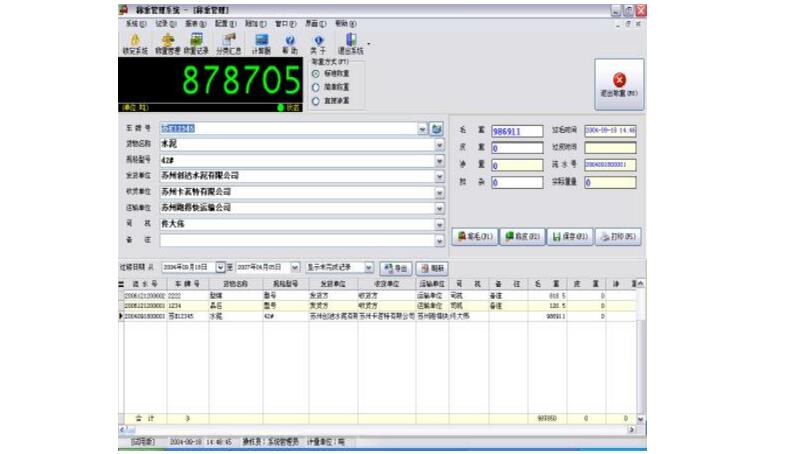Expand the 运输单位 dropdown arrow

[439, 208]
